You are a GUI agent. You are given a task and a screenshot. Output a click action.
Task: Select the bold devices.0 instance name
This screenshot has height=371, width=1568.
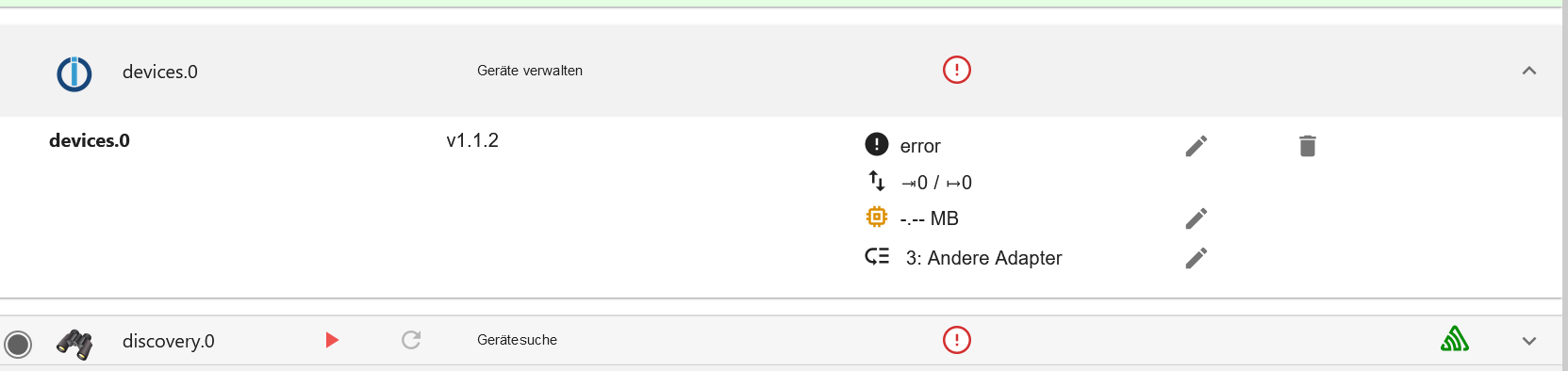[x=90, y=140]
